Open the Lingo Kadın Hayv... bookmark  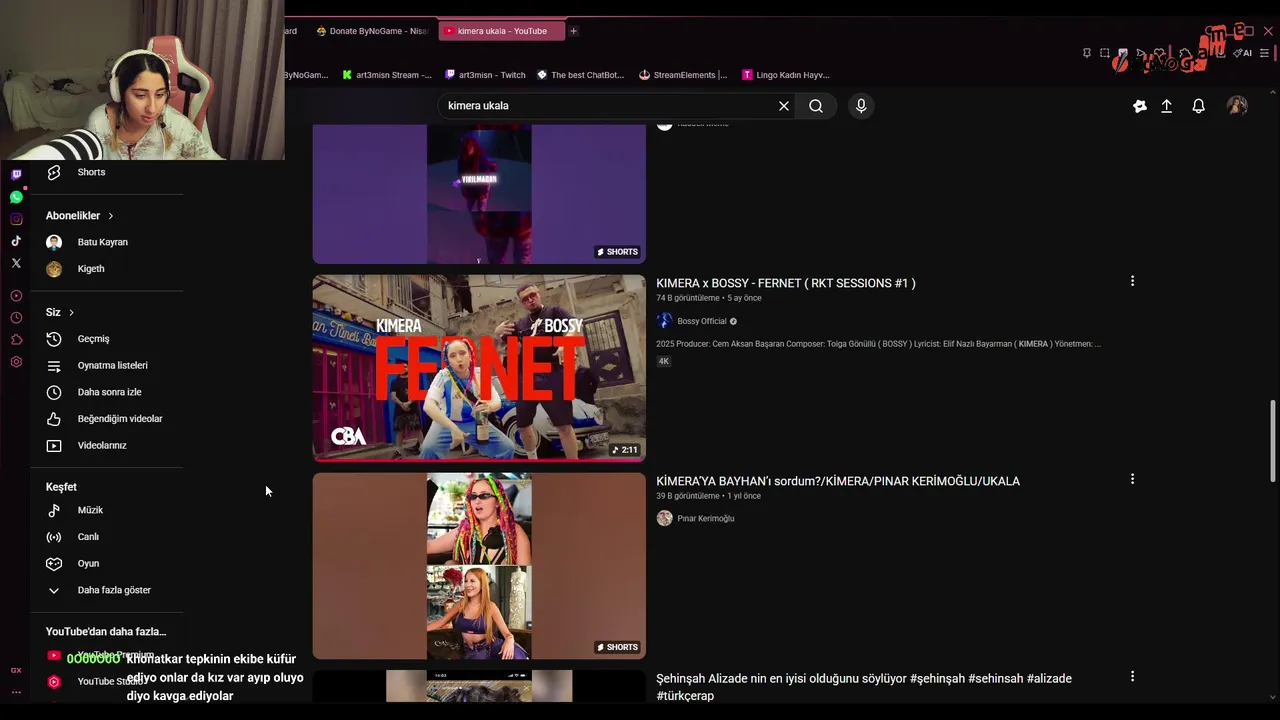(786, 75)
